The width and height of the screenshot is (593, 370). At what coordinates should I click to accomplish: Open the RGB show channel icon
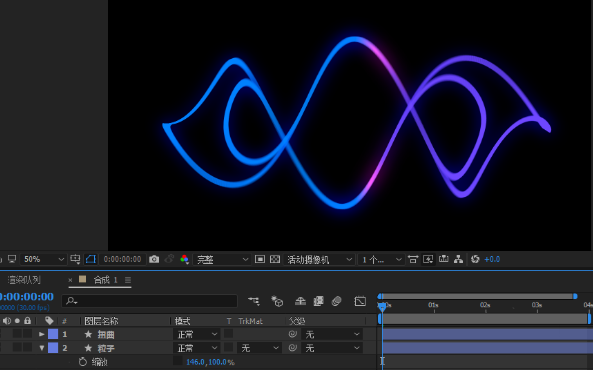pos(184,259)
